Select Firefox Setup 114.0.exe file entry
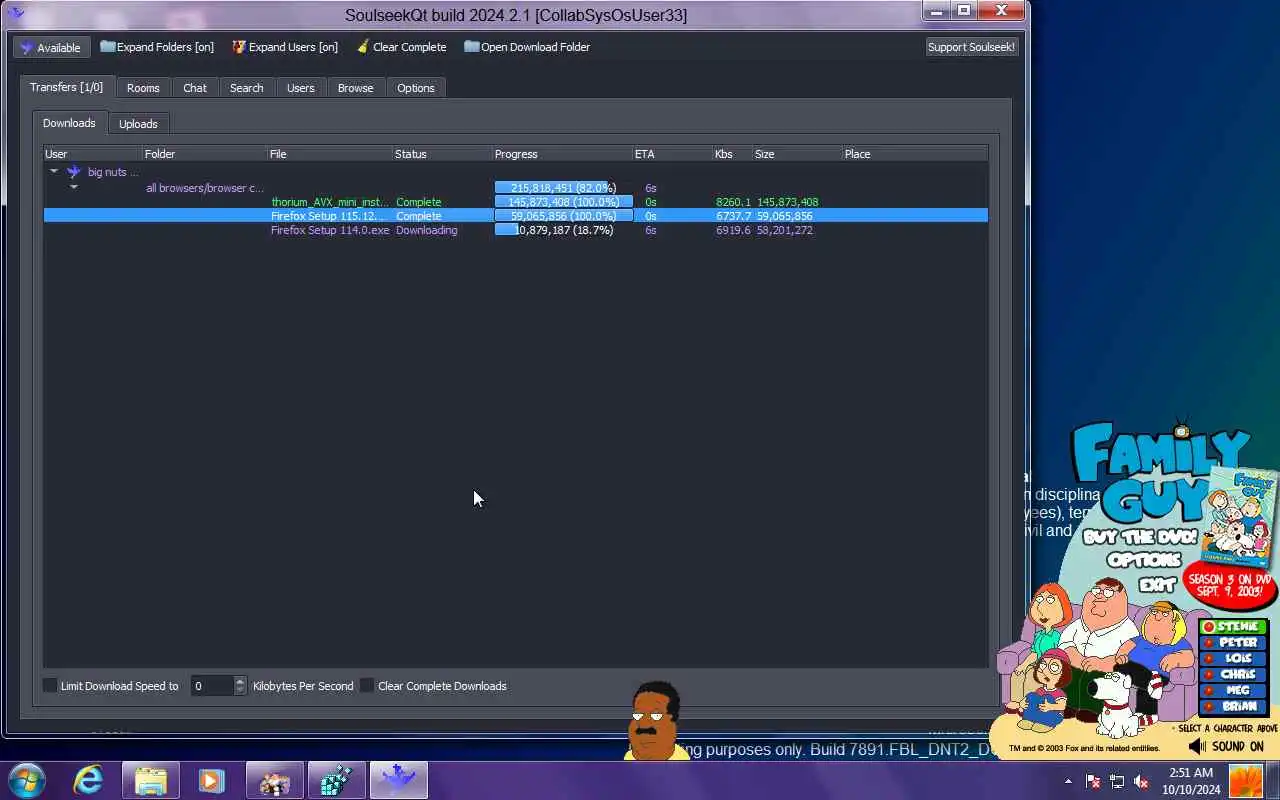 pos(330,230)
